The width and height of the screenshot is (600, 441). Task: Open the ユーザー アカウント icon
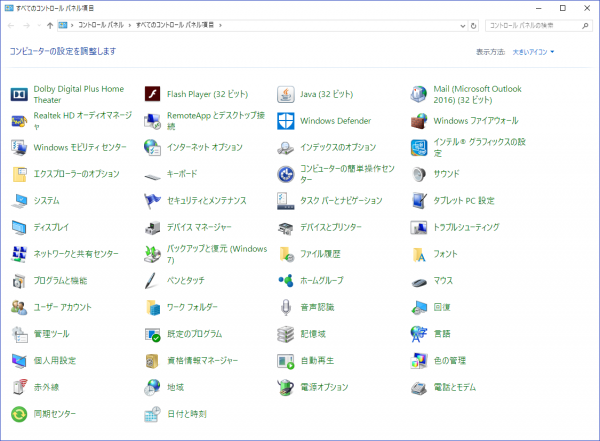19,307
